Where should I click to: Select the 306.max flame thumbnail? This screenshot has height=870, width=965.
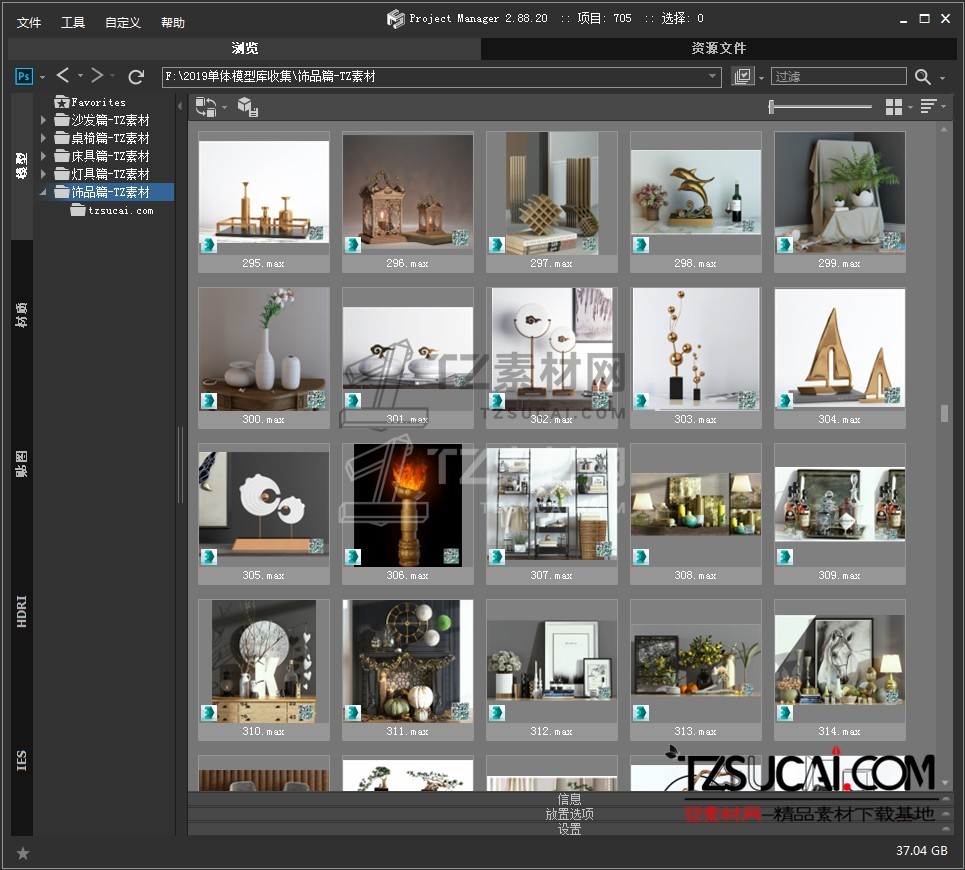pos(408,505)
